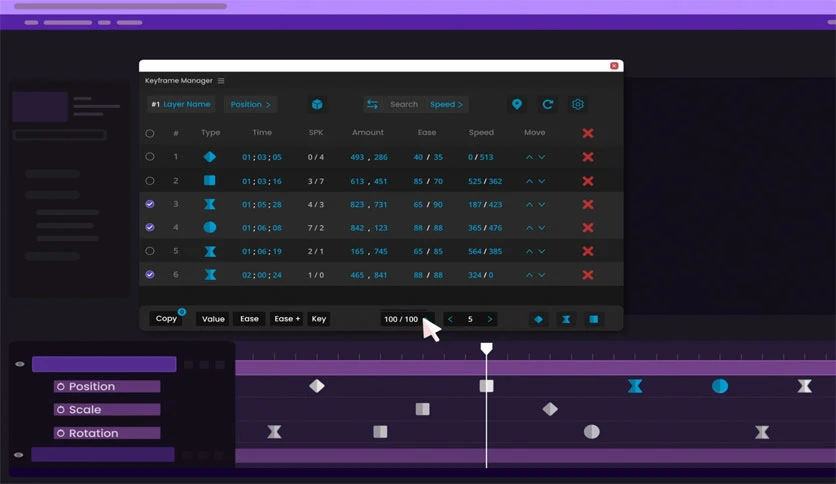
Task: Click the Ease button
Action: (249, 319)
